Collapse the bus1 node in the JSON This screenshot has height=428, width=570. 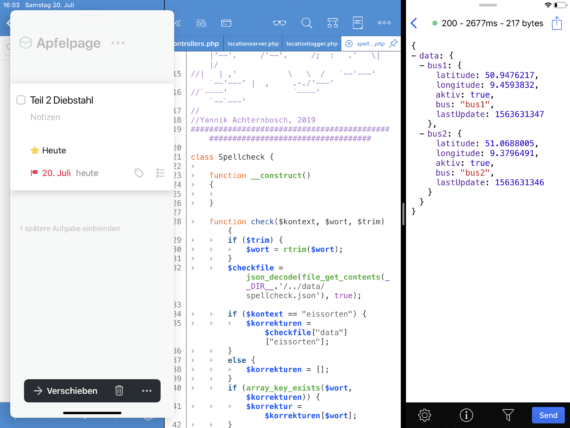[x=422, y=66]
